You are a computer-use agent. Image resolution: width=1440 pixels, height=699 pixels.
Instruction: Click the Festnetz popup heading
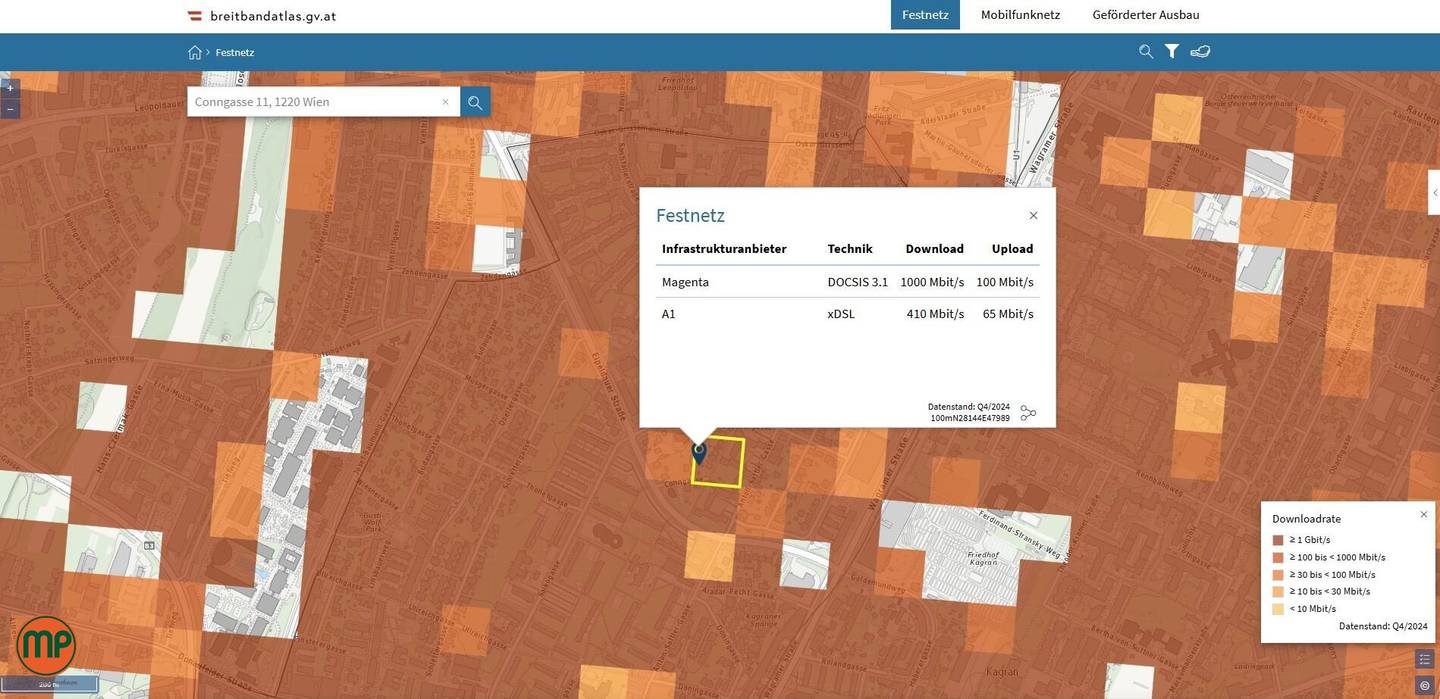[x=690, y=215]
